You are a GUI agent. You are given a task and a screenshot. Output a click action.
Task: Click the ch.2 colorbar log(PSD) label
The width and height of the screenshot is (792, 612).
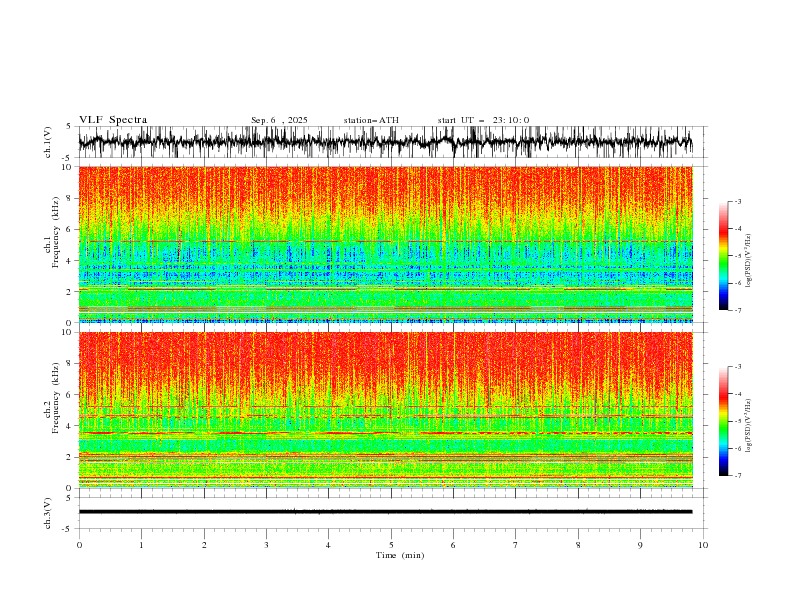click(749, 426)
